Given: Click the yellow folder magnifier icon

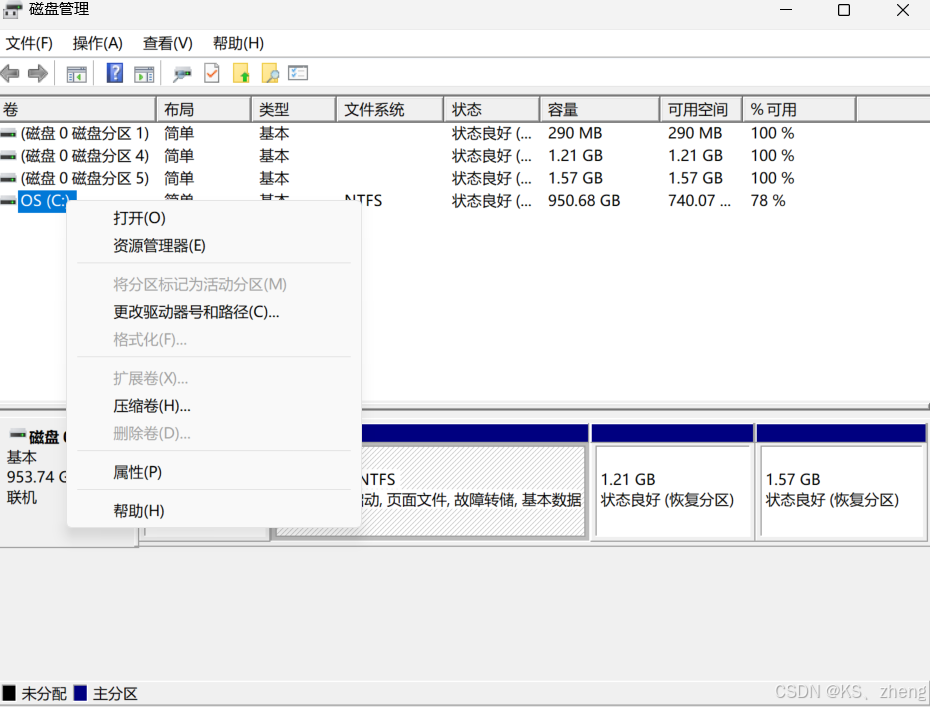Looking at the screenshot, I should (270, 73).
